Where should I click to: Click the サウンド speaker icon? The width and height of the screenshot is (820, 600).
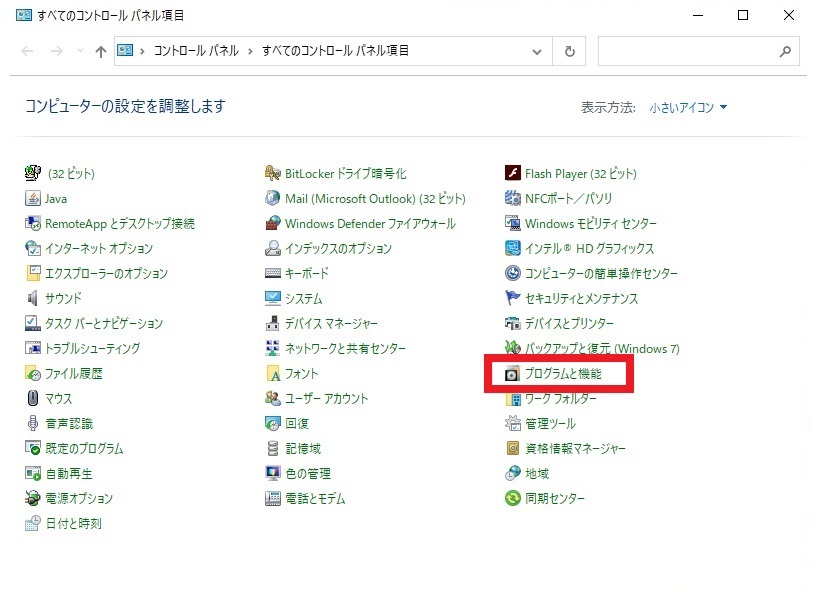[33, 299]
